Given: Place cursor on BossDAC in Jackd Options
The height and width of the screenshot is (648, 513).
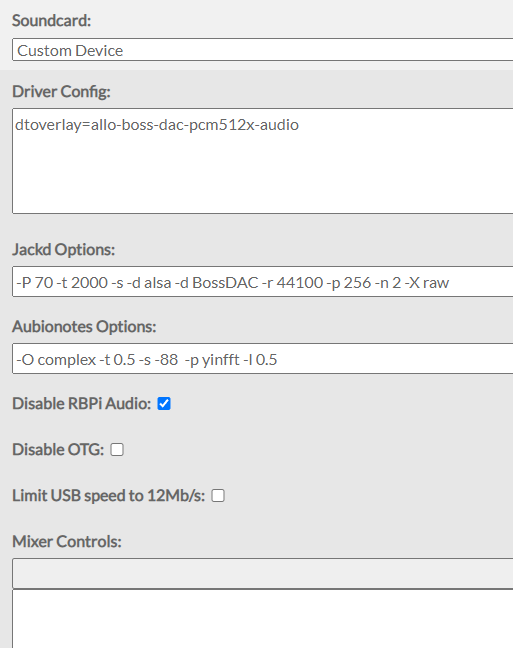Looking at the screenshot, I should click(x=225, y=283).
